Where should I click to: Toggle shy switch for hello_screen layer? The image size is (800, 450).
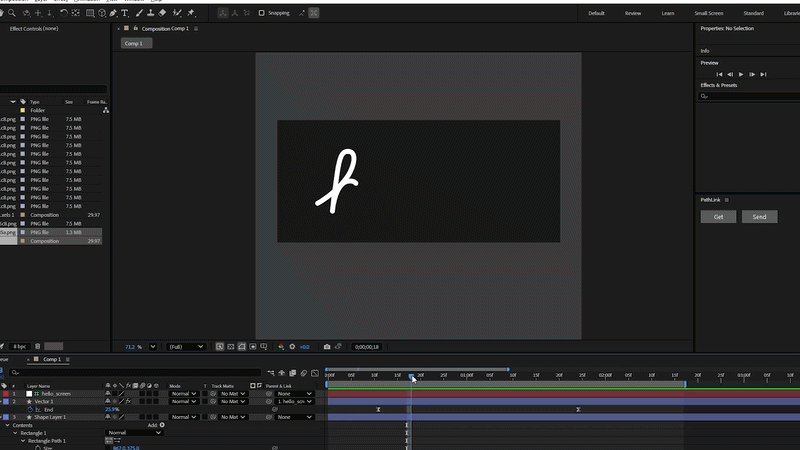click(108, 394)
